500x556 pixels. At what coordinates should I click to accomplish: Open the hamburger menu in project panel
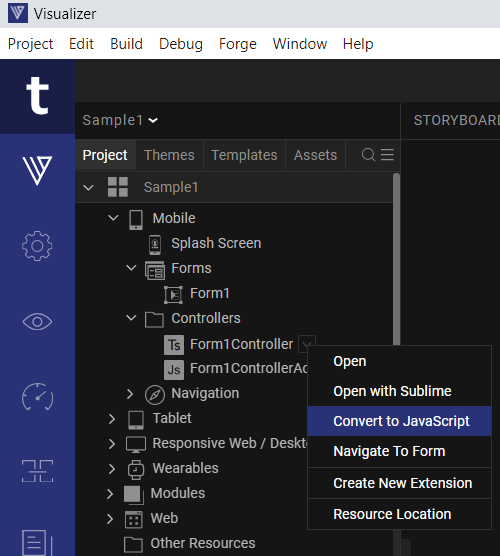[387, 155]
